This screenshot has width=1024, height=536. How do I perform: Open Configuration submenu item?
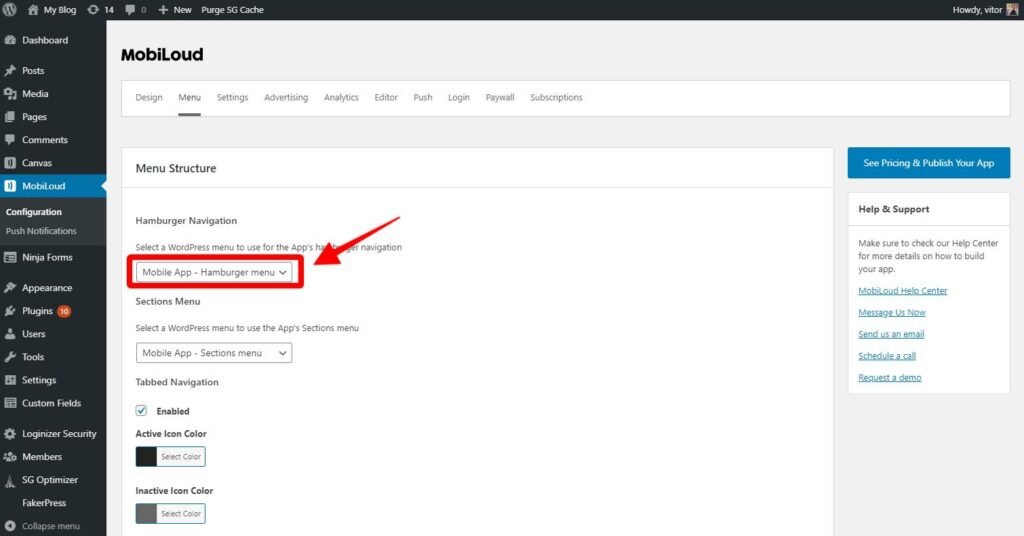(34, 212)
